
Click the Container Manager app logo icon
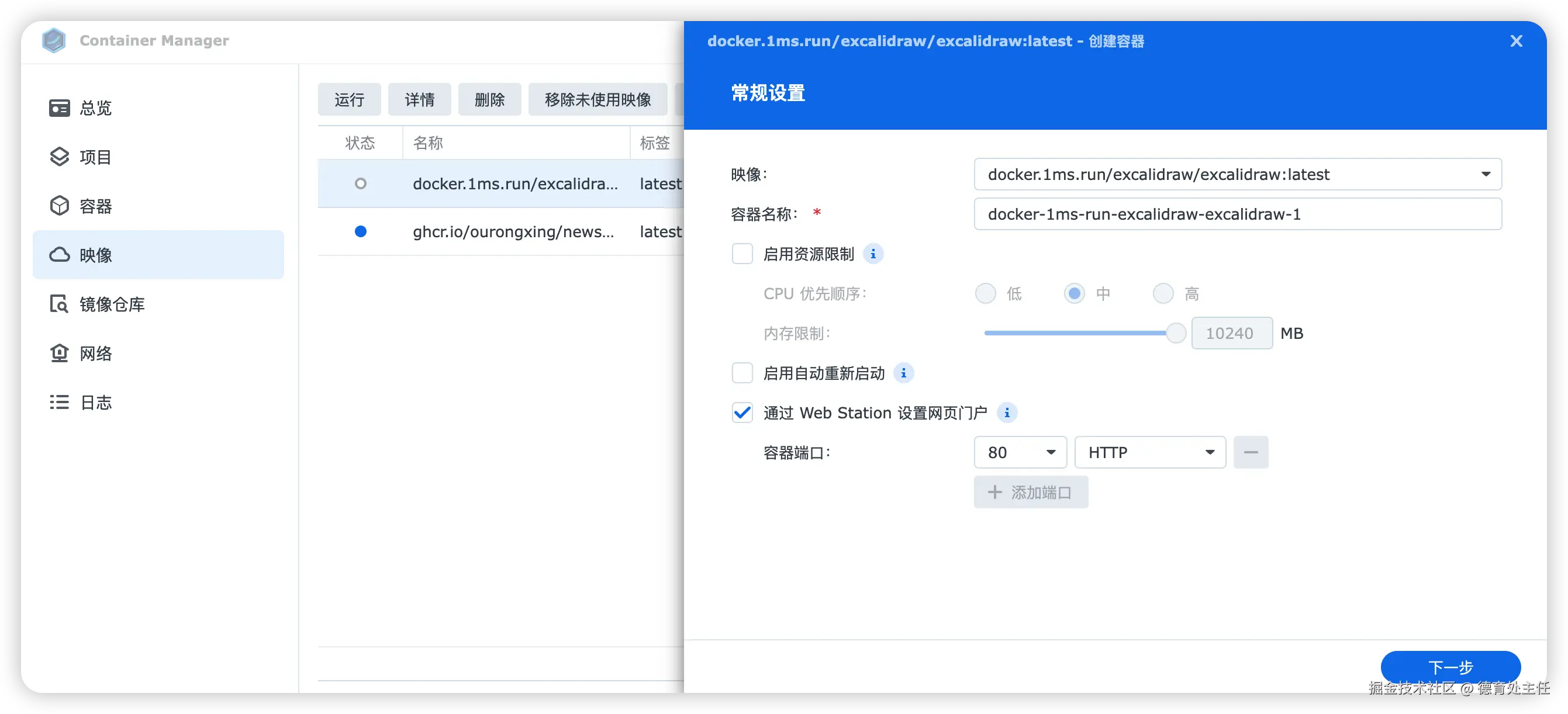(54, 41)
